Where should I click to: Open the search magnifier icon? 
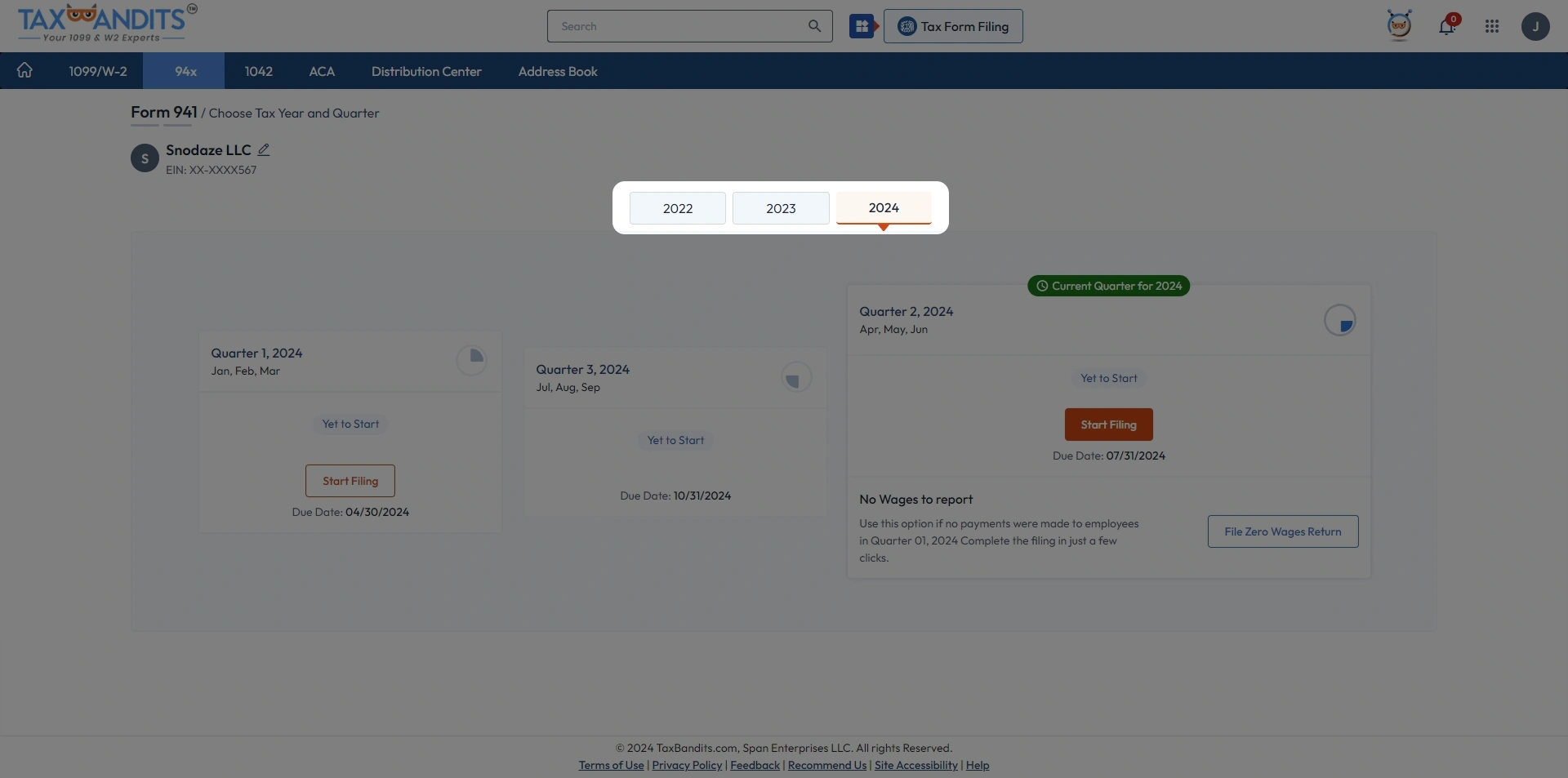814,26
